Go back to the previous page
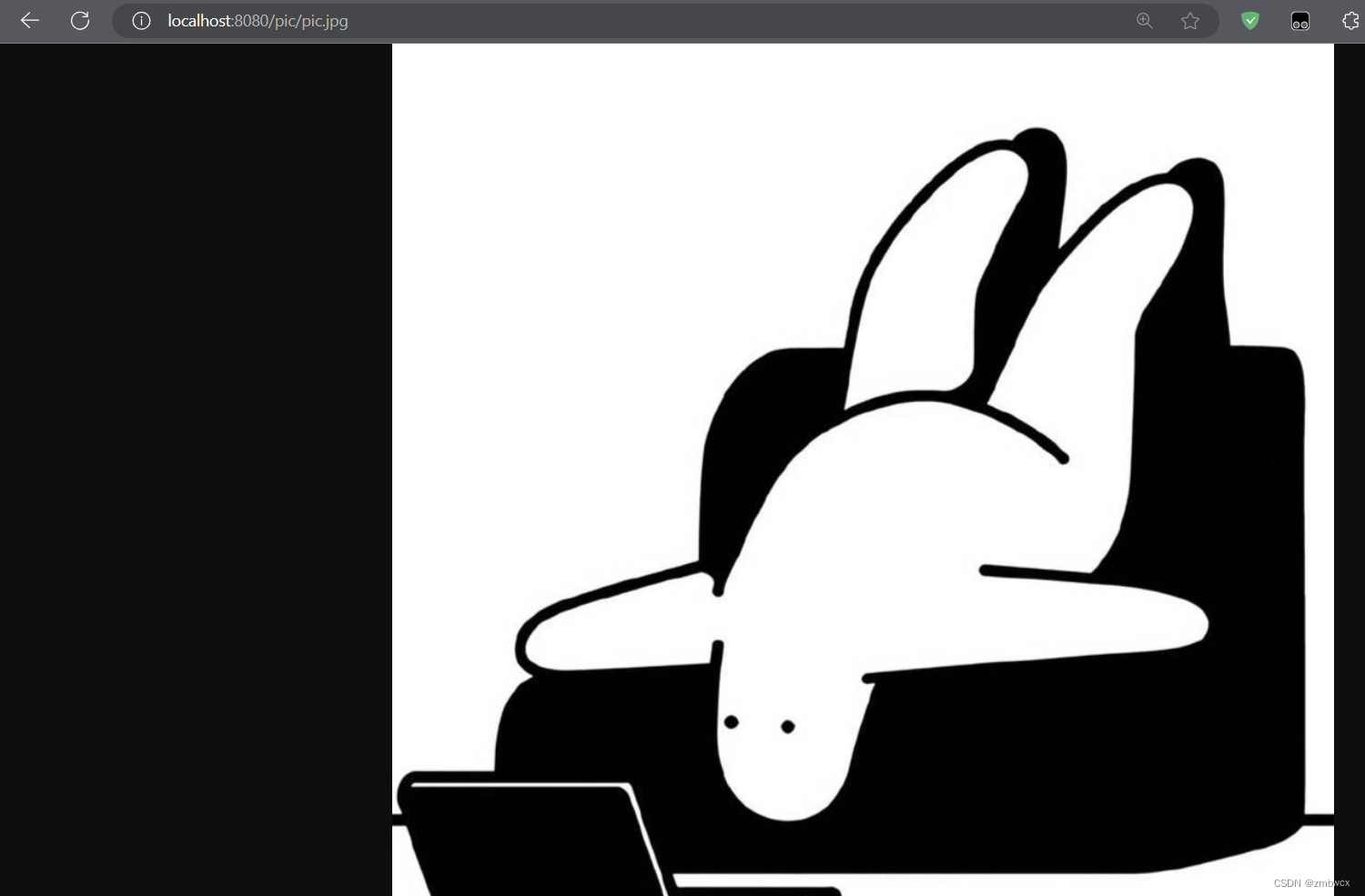This screenshot has height=896, width=1365. point(30,20)
